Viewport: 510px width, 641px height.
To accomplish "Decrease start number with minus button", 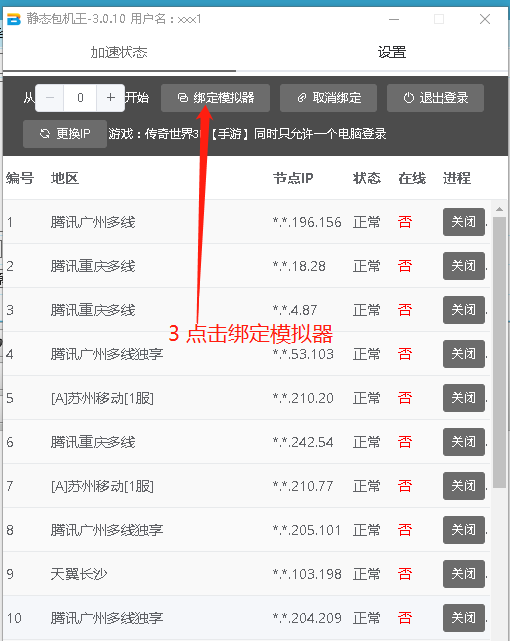I will 50,98.
